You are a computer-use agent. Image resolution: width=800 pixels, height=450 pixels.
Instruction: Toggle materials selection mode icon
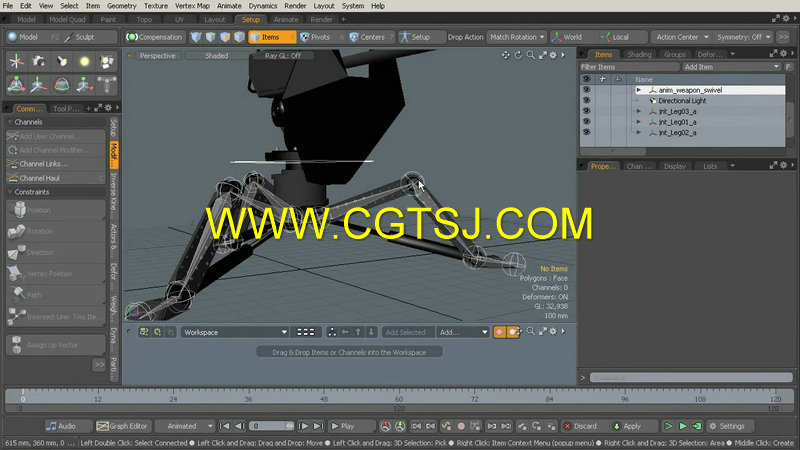click(x=239, y=37)
